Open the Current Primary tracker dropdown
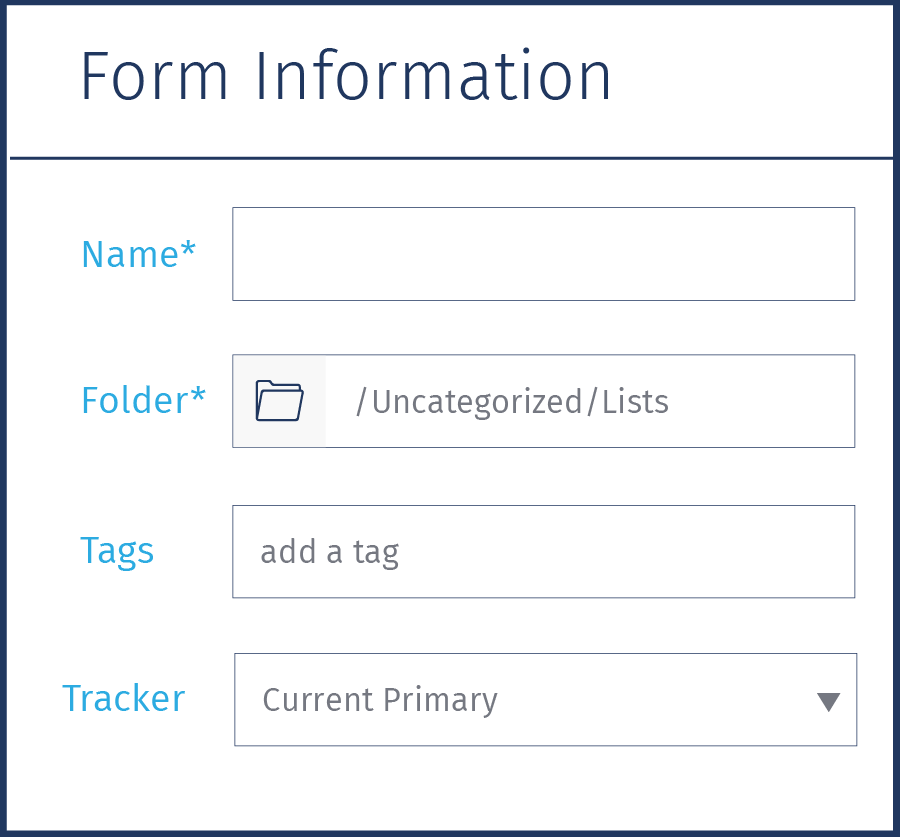 coord(545,700)
